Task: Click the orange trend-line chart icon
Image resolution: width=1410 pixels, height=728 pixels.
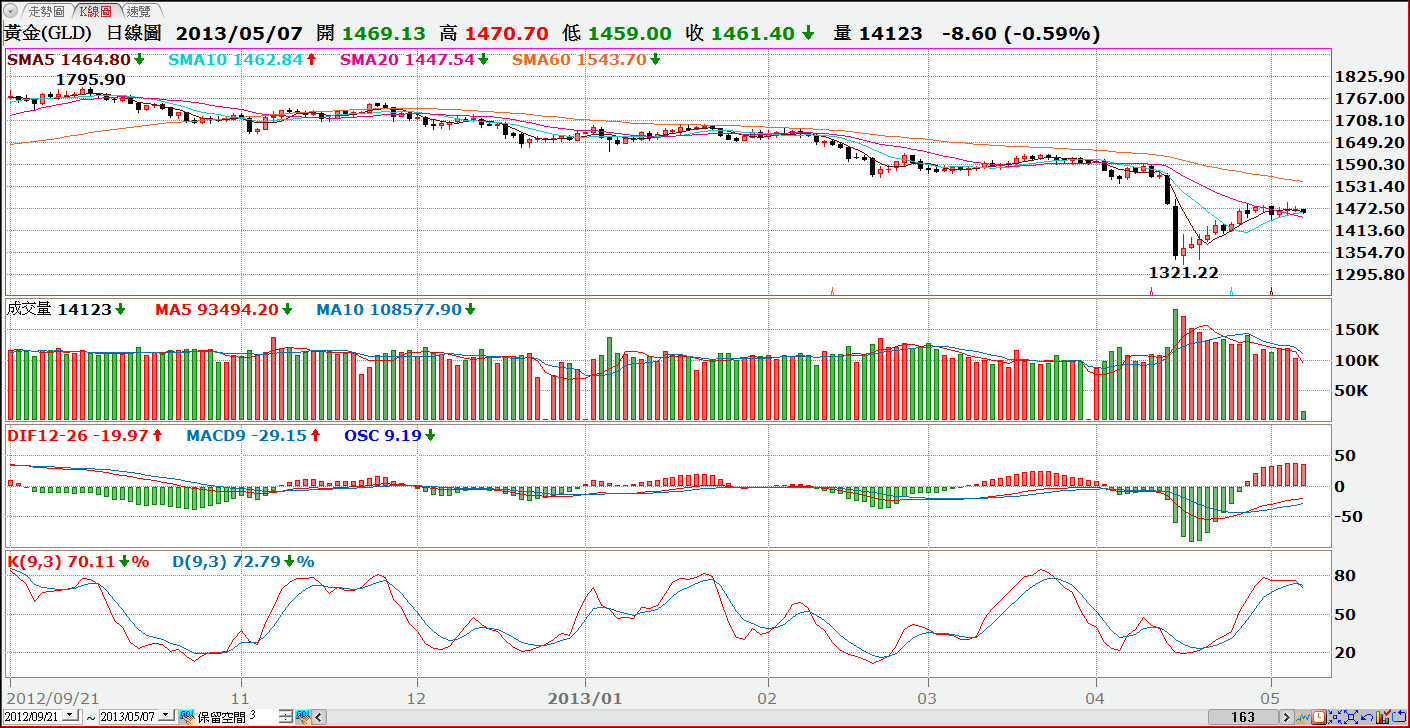Action: (x=1303, y=717)
